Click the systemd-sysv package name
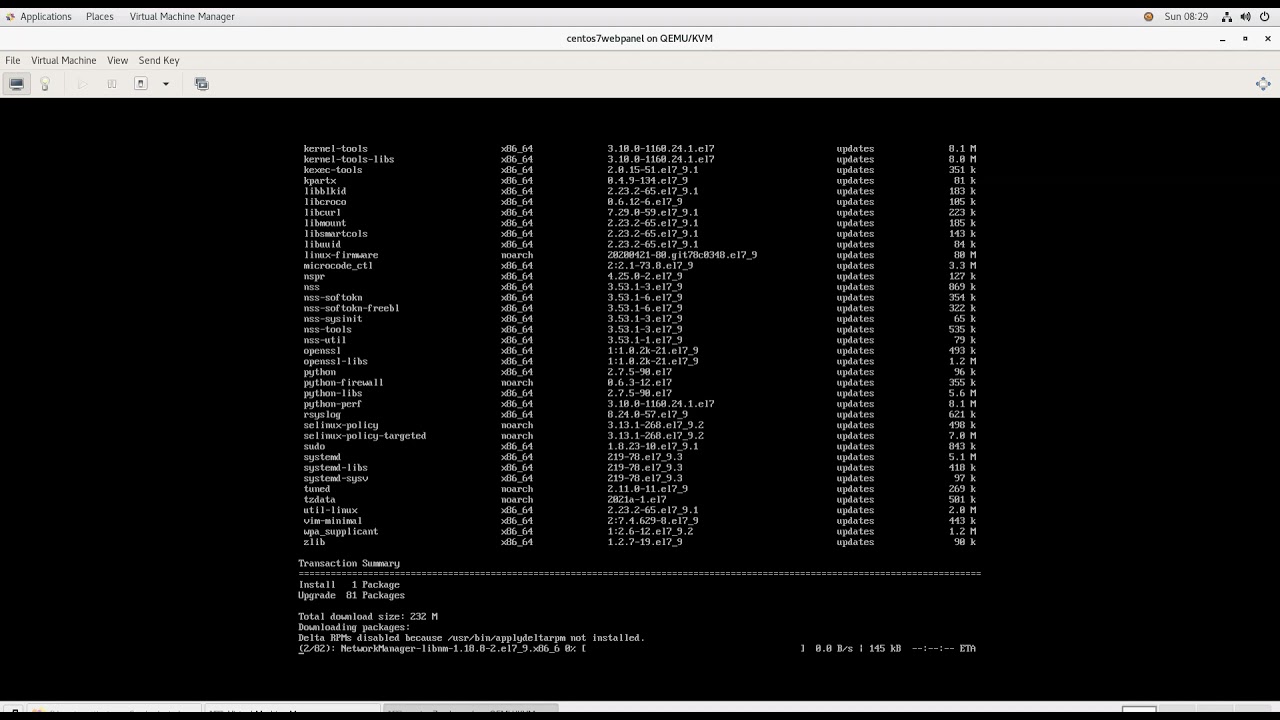Screen dimensions: 1280x720 336,478
